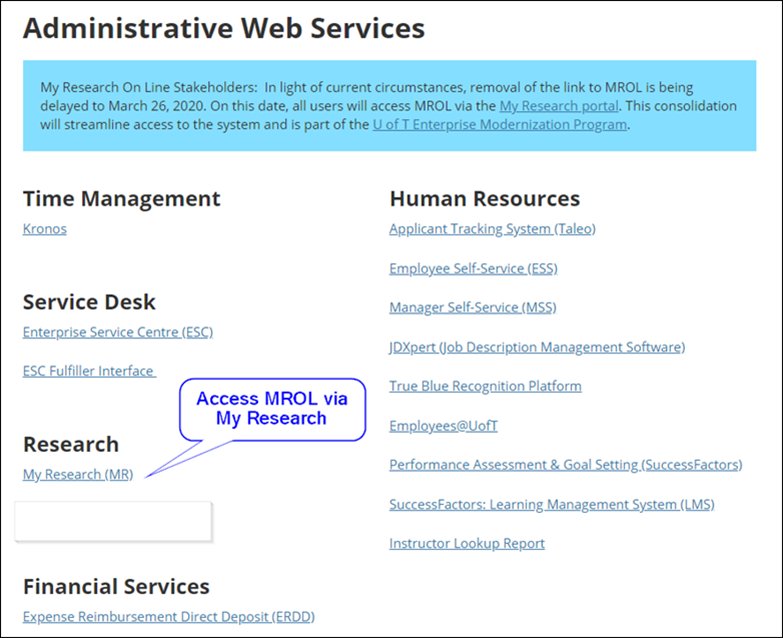This screenshot has width=783, height=638.
Task: Open the Instructor Lookup Report link
Action: (467, 544)
